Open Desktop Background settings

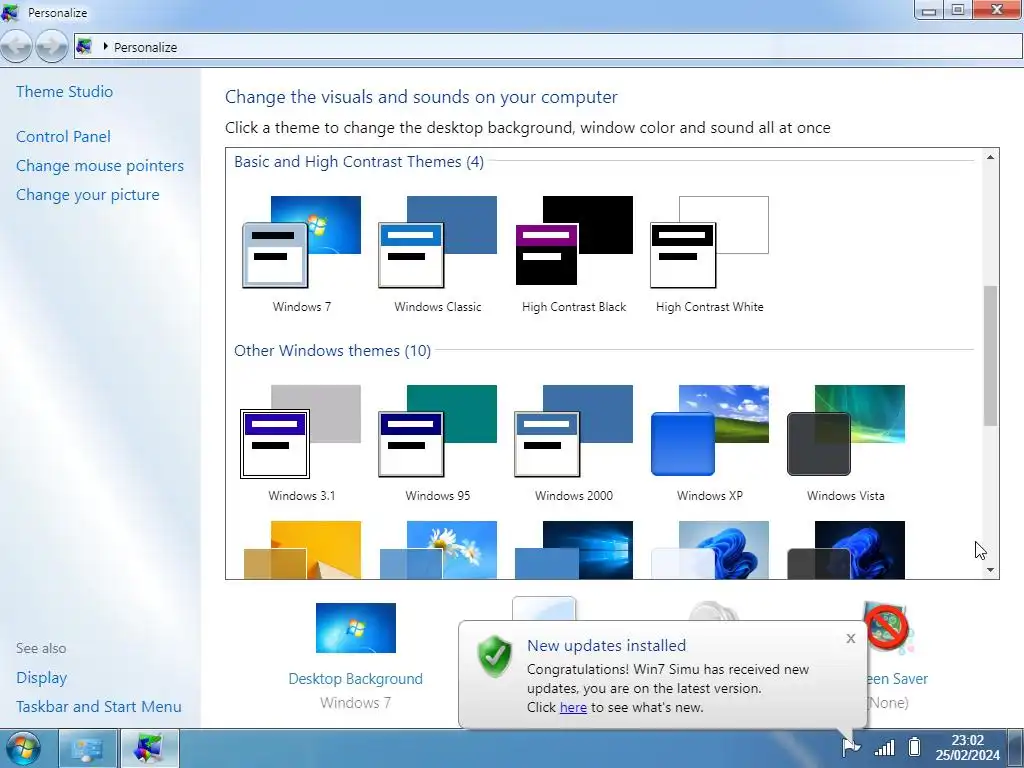[355, 655]
